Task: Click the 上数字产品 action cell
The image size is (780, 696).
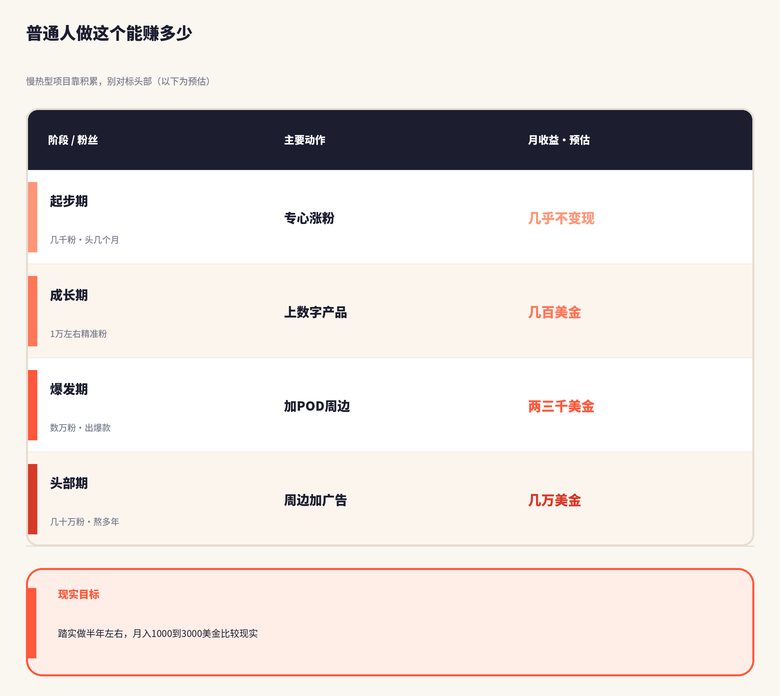Action: pos(315,312)
